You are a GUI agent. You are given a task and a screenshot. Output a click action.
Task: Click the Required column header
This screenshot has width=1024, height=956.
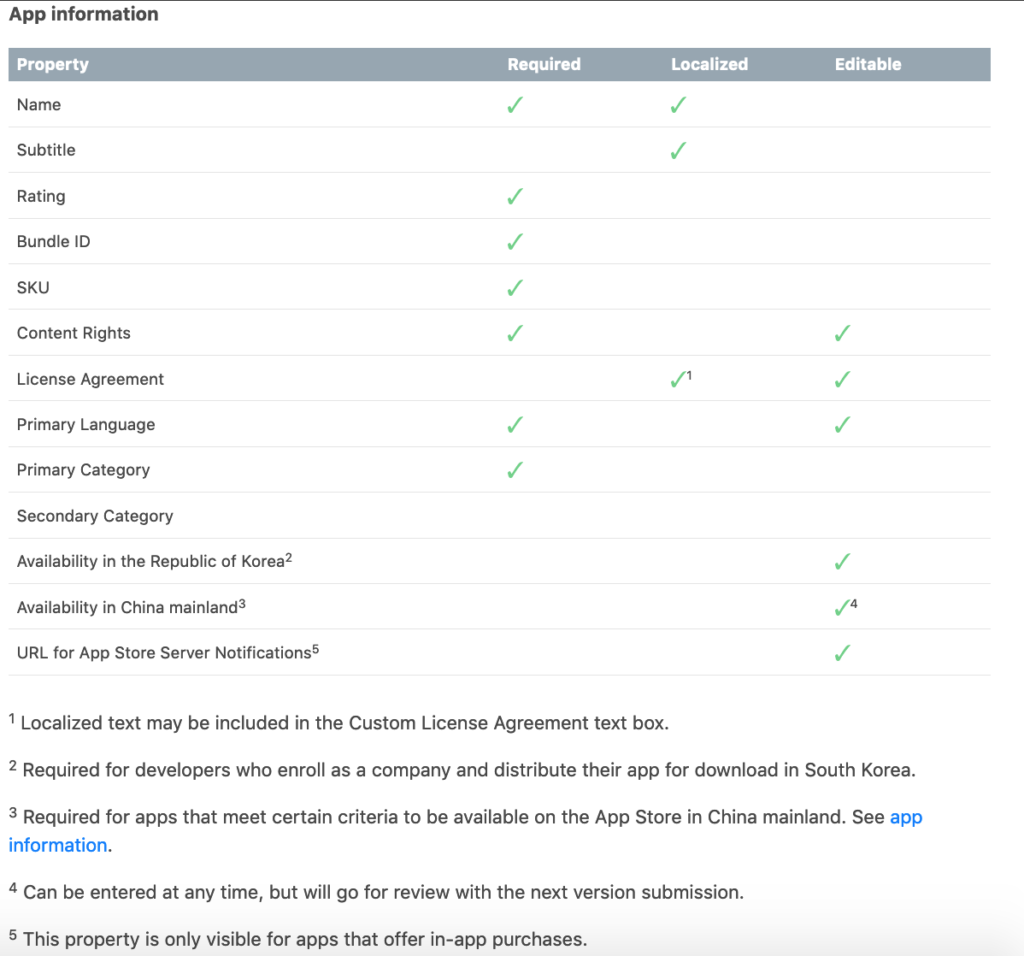(544, 64)
